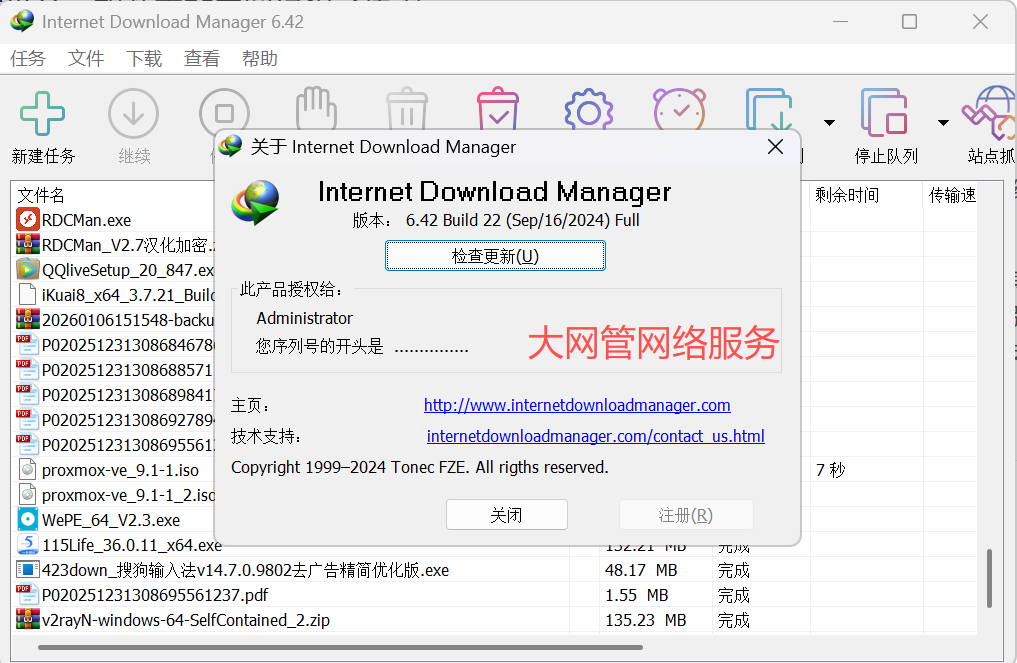Click the trash delete icon in the toolbar
This screenshot has height=663, width=1017.
[x=406, y=110]
